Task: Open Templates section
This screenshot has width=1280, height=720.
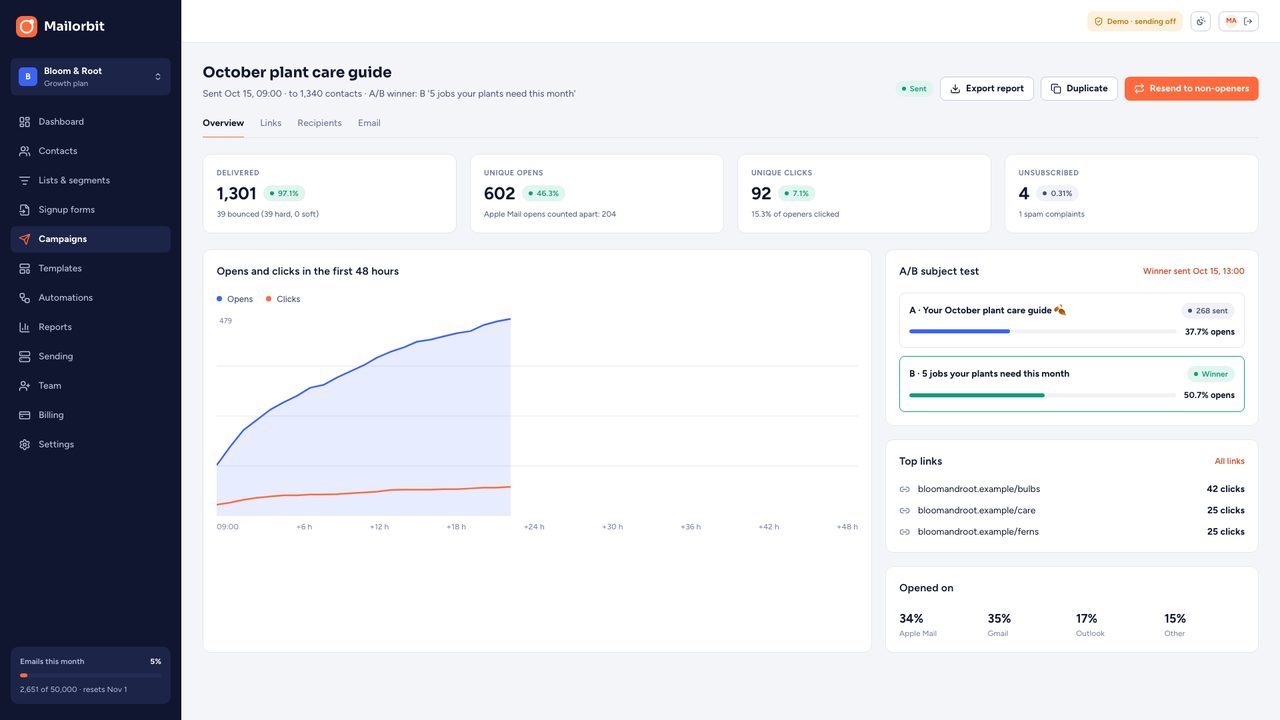Action: pyautogui.click(x=90, y=268)
